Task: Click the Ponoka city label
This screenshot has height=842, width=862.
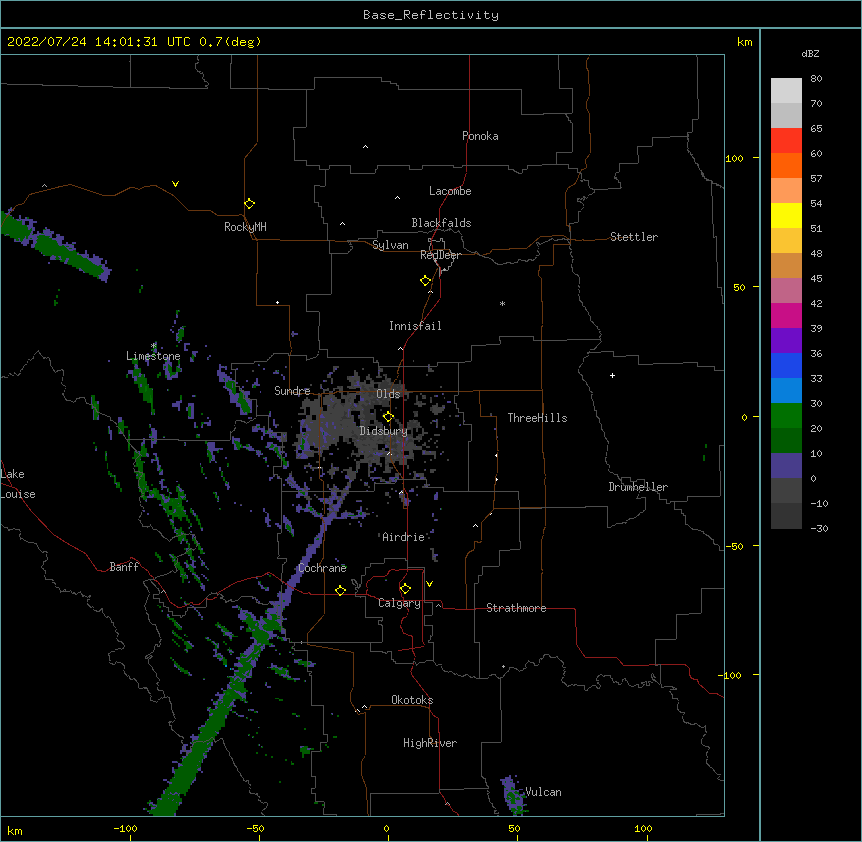Action: (480, 136)
